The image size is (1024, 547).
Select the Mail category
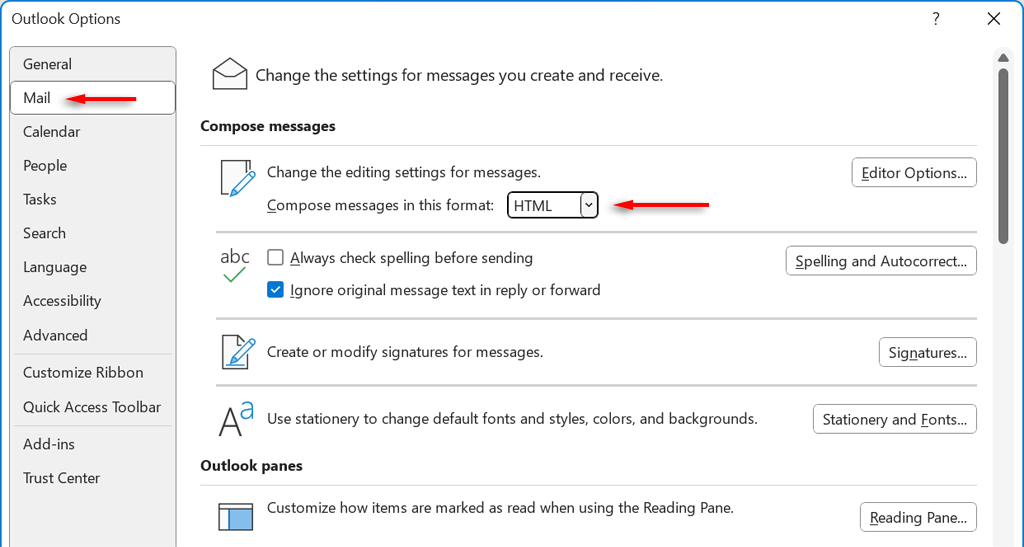tap(37, 98)
